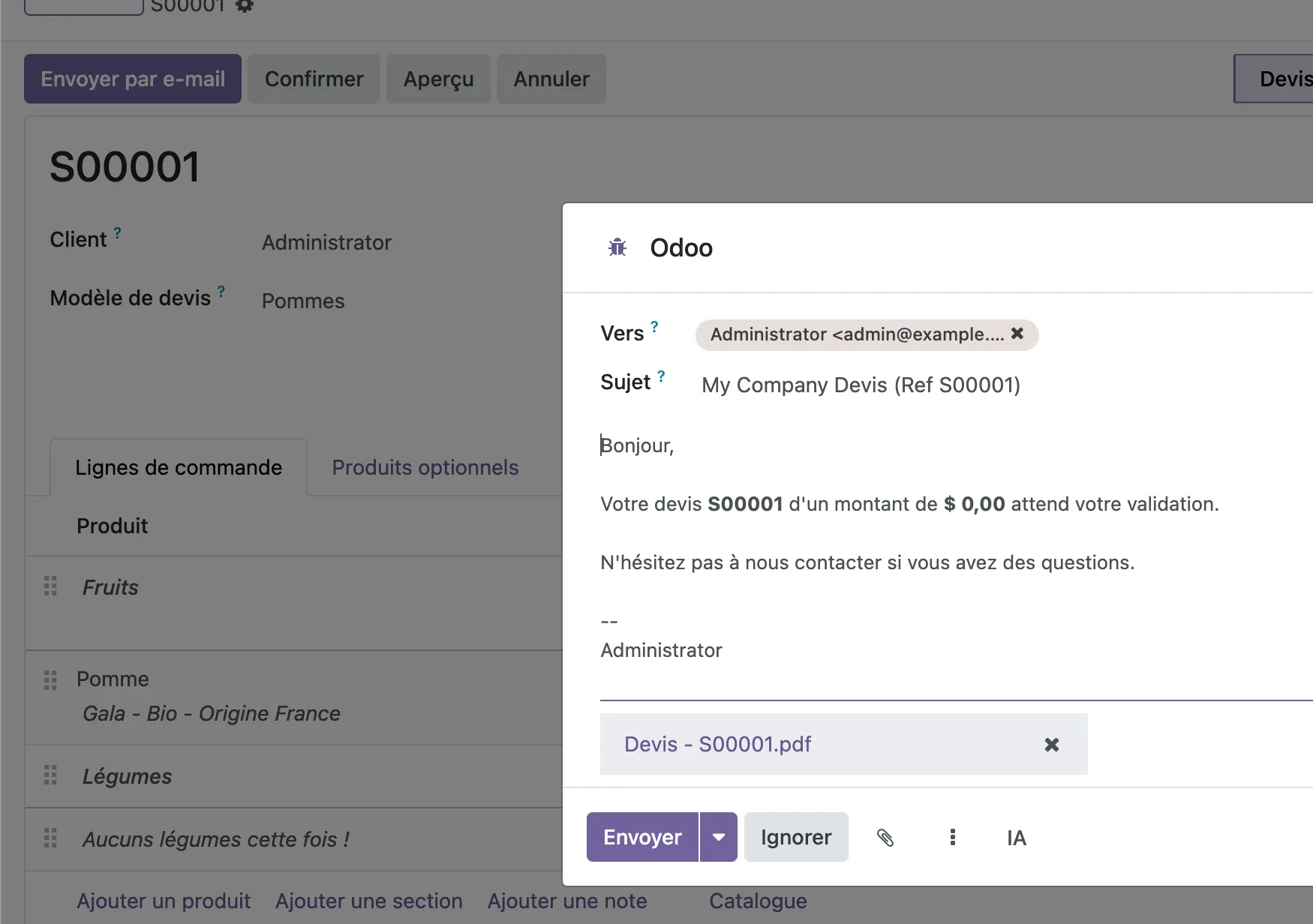Click drag handle of Aucuns légumes note
The height and width of the screenshot is (924, 1313).
pyautogui.click(x=50, y=838)
